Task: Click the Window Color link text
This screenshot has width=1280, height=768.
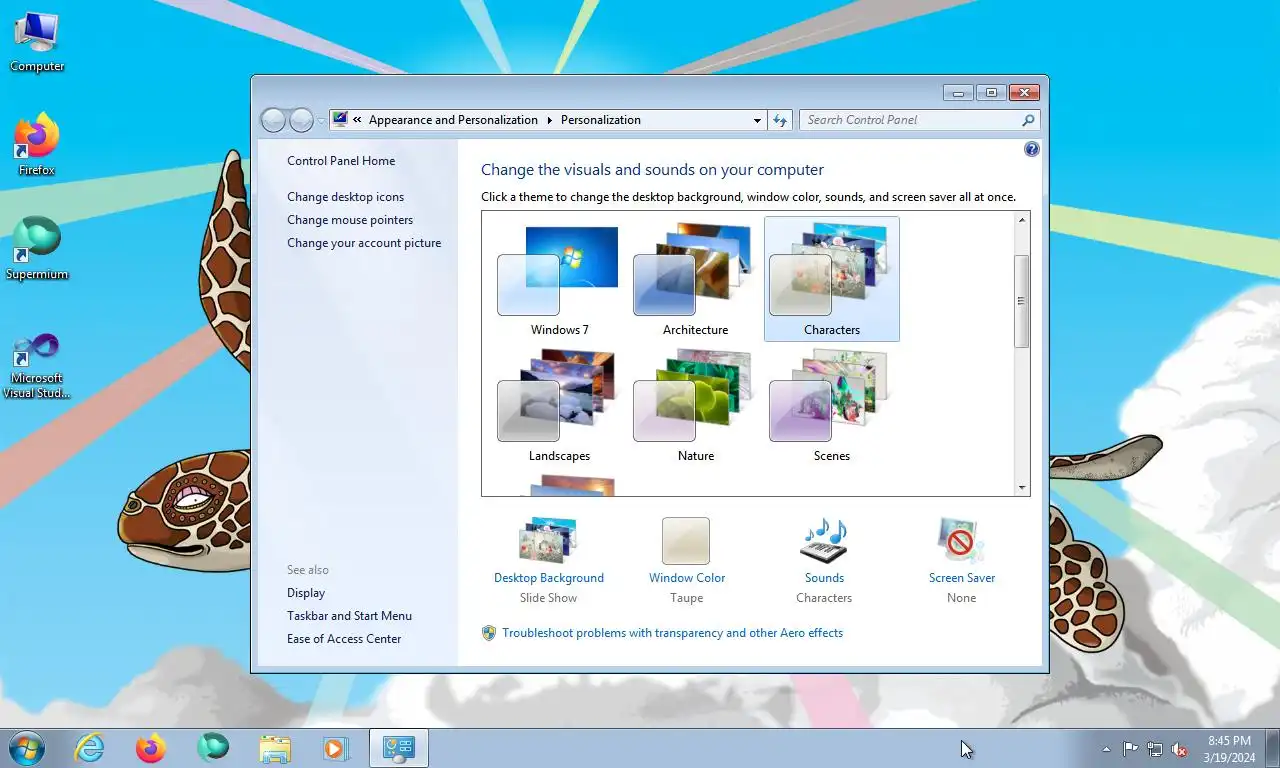Action: pos(687,578)
